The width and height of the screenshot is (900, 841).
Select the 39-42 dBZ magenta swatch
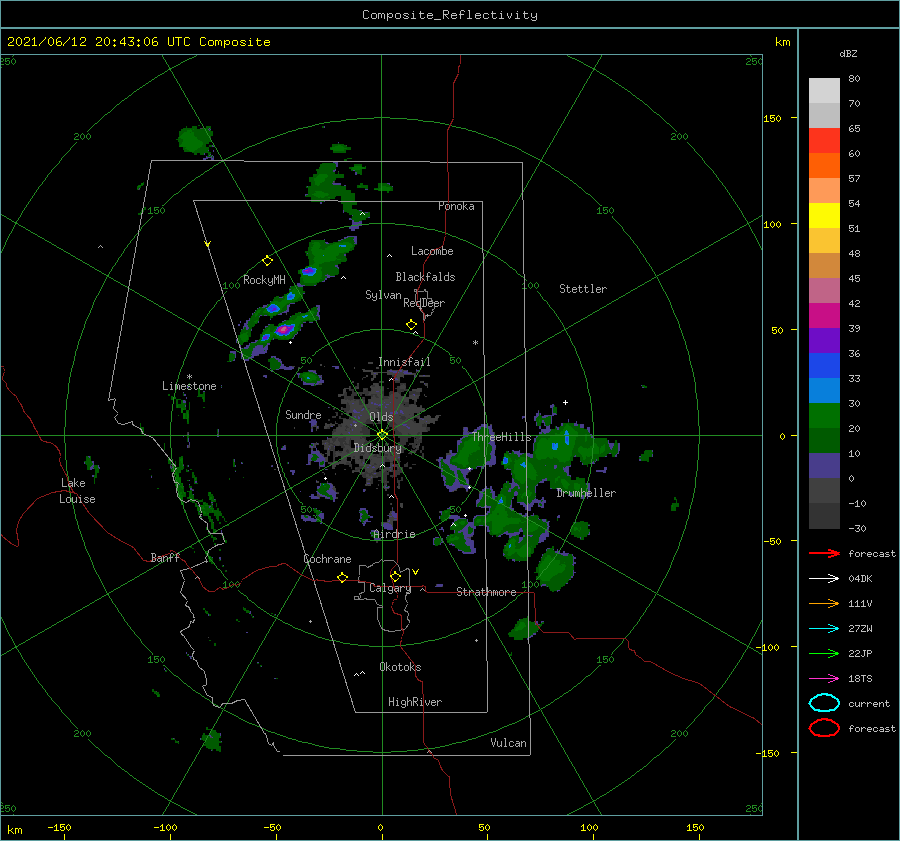(824, 315)
